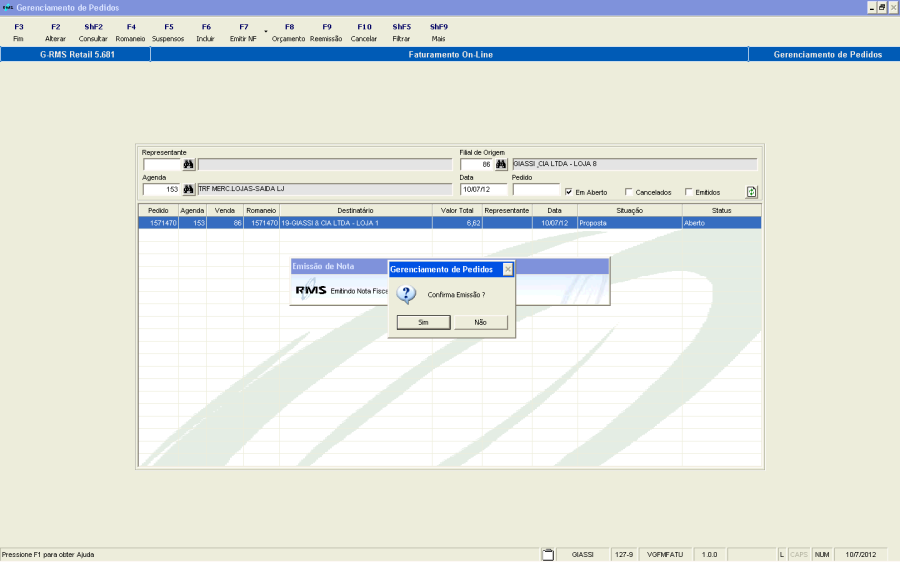Sort by the Pedido column header
This screenshot has width=900, height=562.
[158, 211]
